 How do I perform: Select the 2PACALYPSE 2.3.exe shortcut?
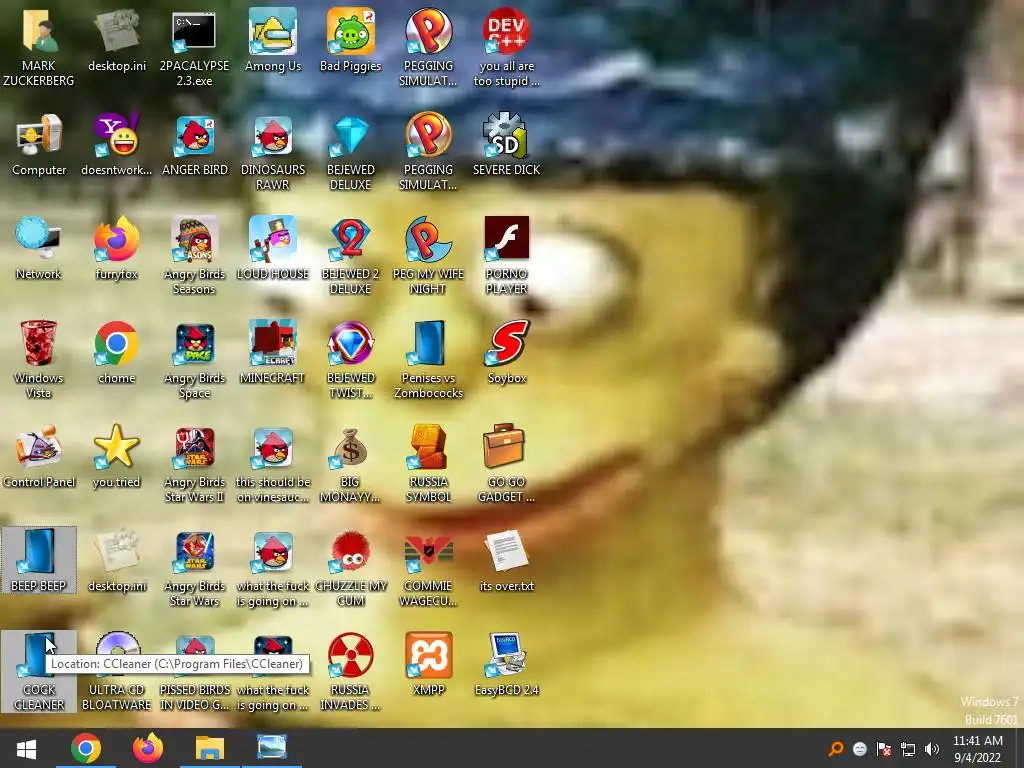coord(194,31)
